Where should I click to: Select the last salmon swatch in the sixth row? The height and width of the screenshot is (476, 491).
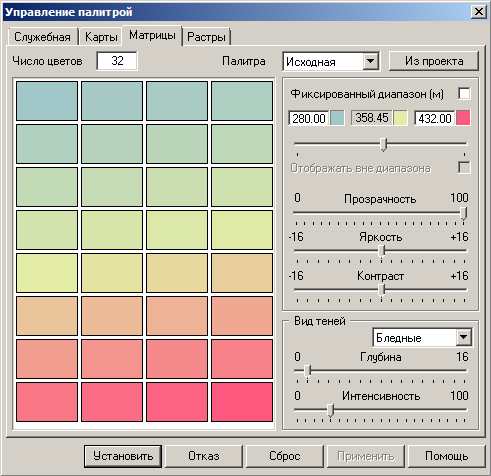(242, 316)
